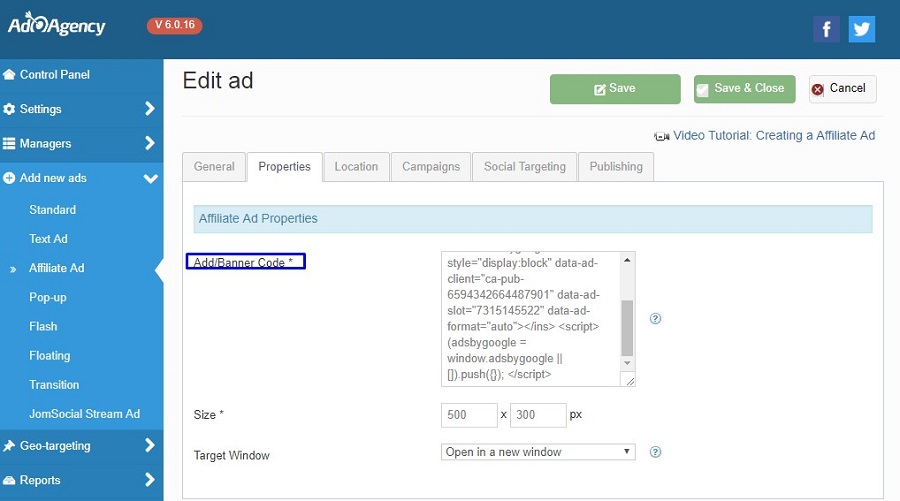
Task: Click the arrow marker beside Affiliate Ad
Action: pyautogui.click(x=13, y=269)
